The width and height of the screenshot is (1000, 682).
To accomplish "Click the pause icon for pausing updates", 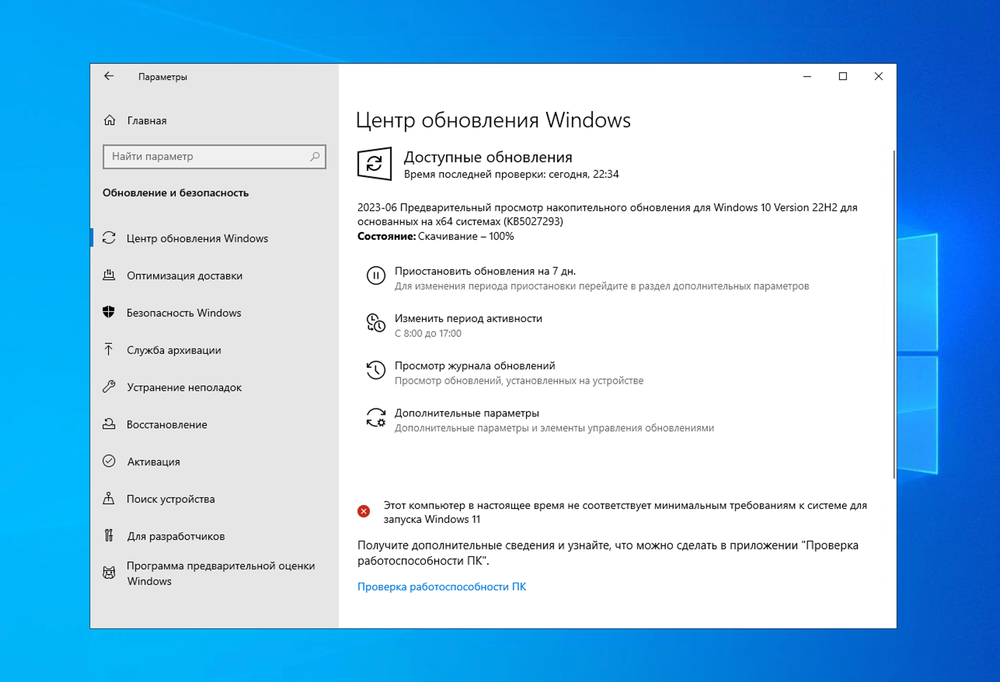I will coord(376,276).
